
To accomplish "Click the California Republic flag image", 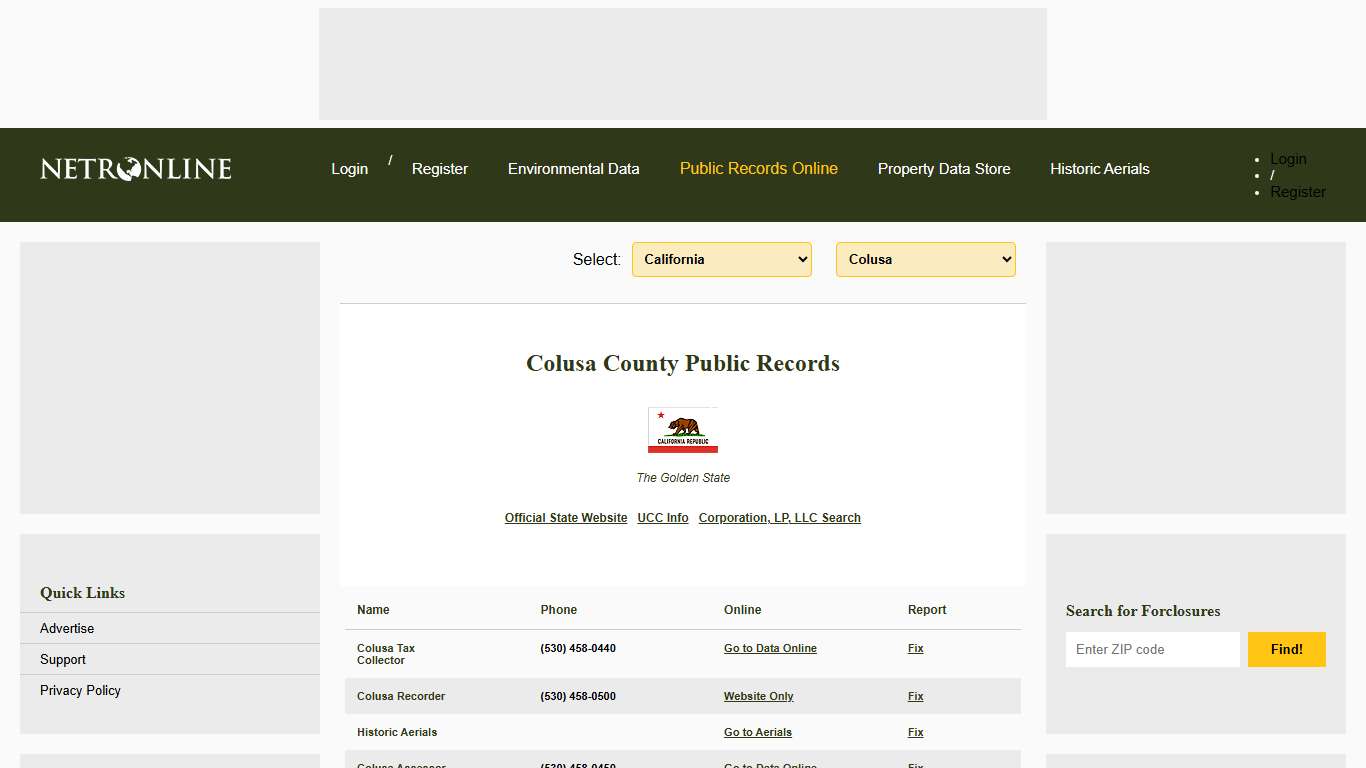I will click(683, 430).
